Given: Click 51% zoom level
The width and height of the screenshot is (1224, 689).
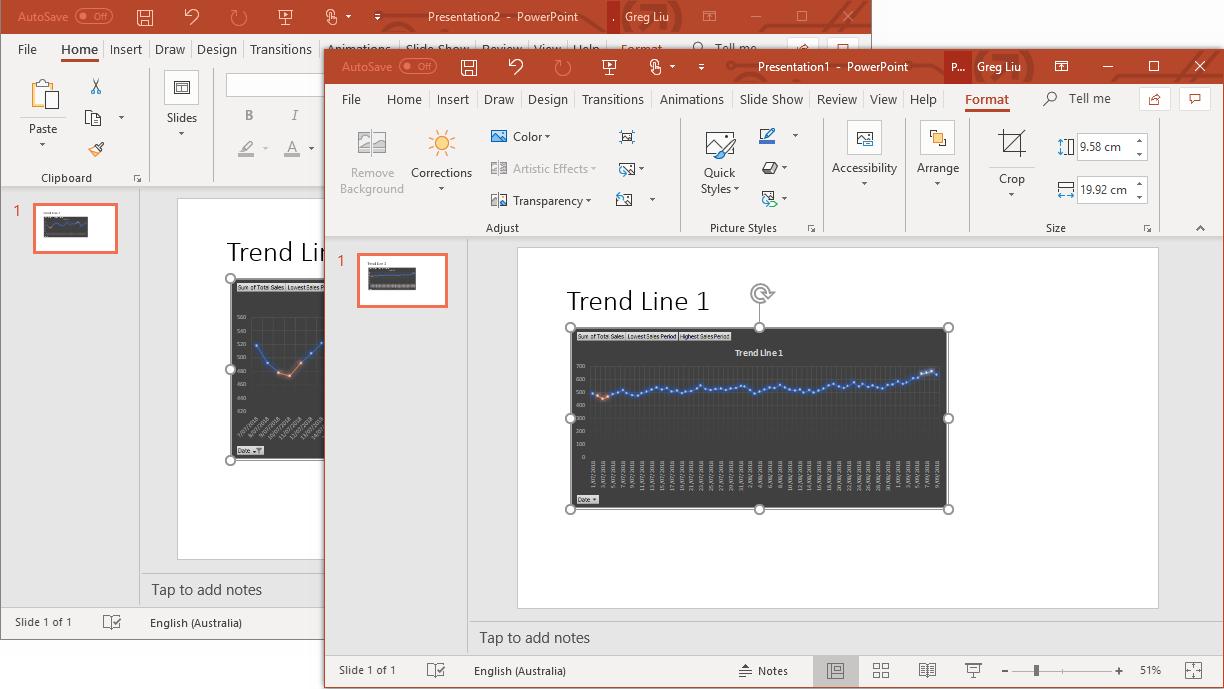Looking at the screenshot, I should 1150,670.
